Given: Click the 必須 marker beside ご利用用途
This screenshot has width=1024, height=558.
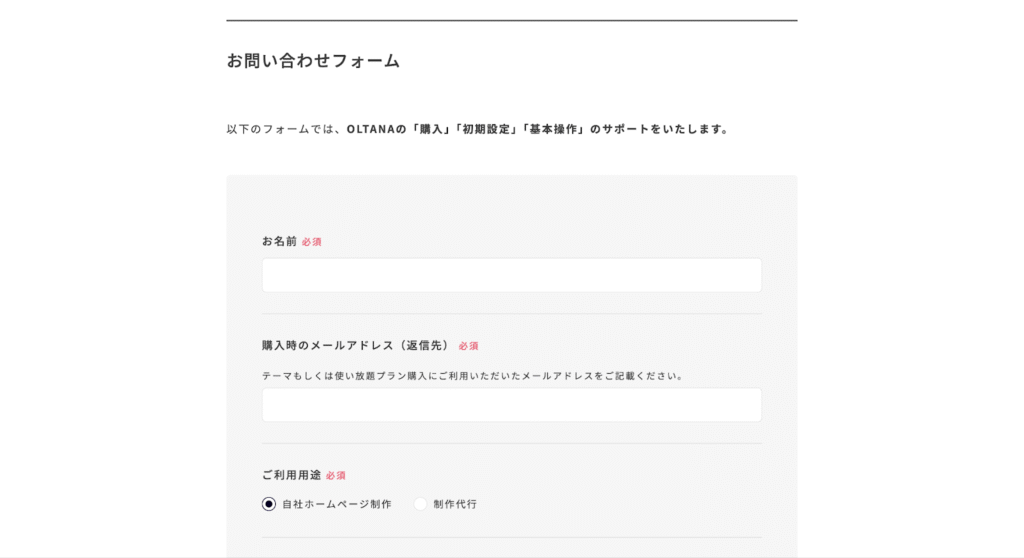Looking at the screenshot, I should pyautogui.click(x=336, y=476).
